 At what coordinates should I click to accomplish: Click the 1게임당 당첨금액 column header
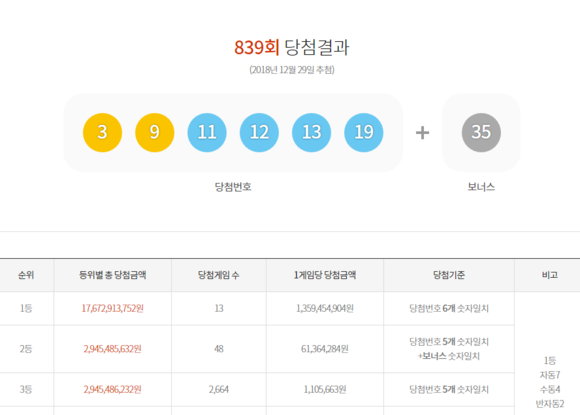pos(325,275)
